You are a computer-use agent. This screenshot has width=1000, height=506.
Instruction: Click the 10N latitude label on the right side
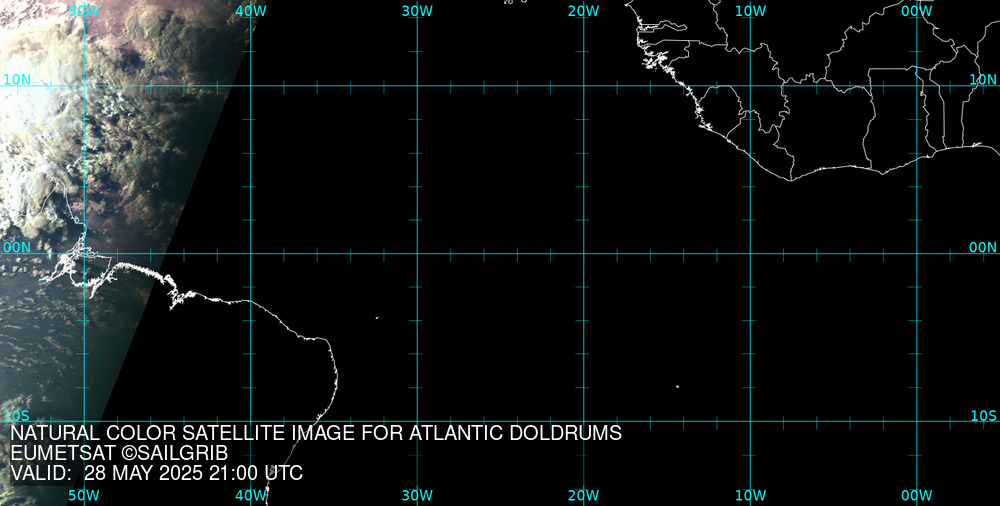983,79
